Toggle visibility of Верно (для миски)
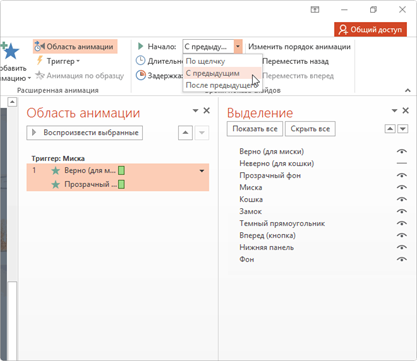The width and height of the screenshot is (417, 361). click(402, 151)
